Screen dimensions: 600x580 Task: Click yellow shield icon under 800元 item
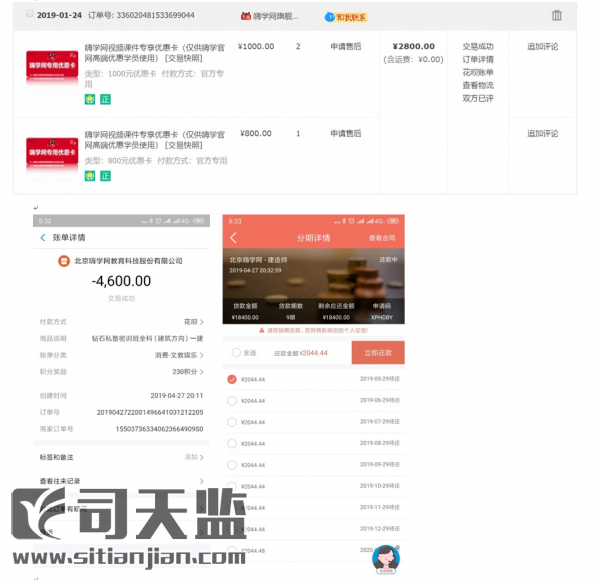90,176
